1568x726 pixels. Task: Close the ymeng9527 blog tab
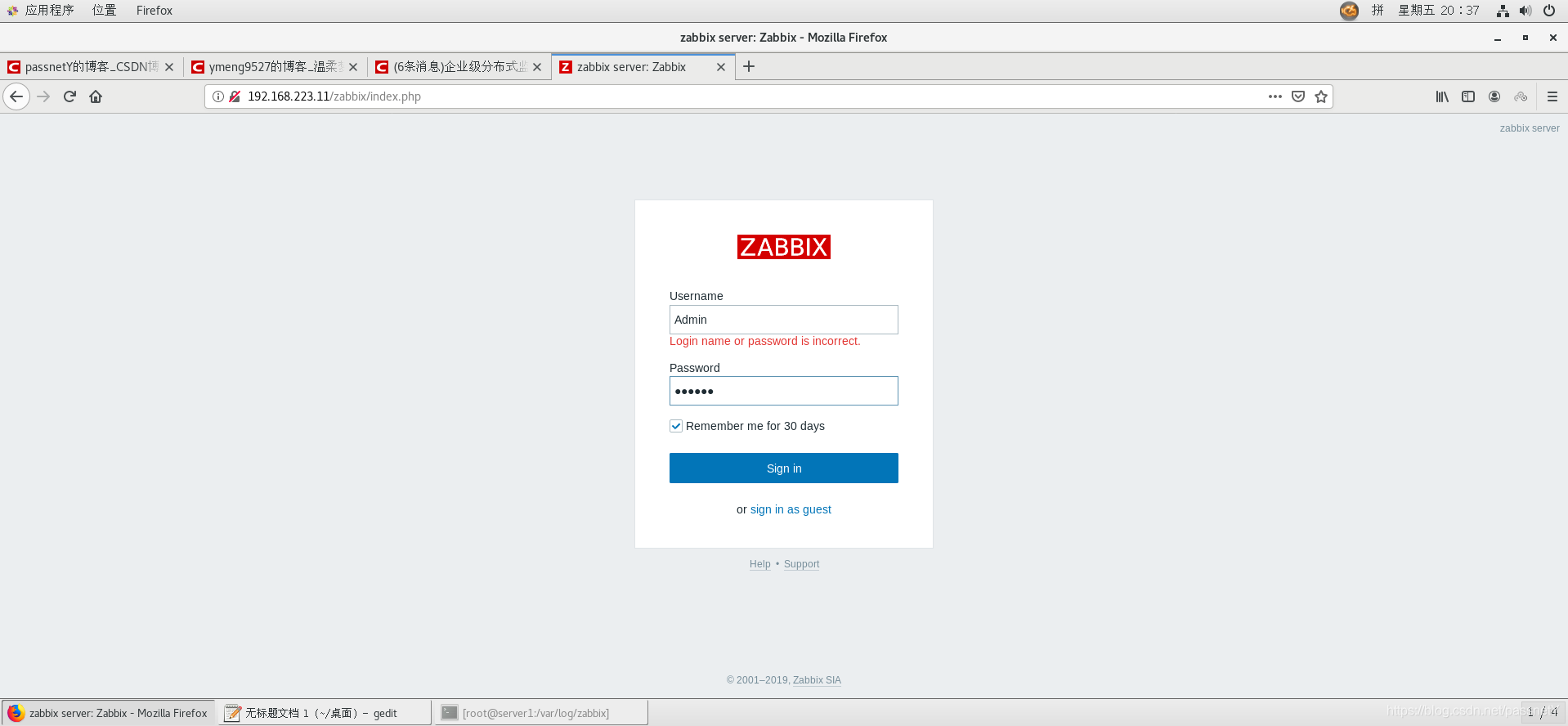click(x=353, y=67)
